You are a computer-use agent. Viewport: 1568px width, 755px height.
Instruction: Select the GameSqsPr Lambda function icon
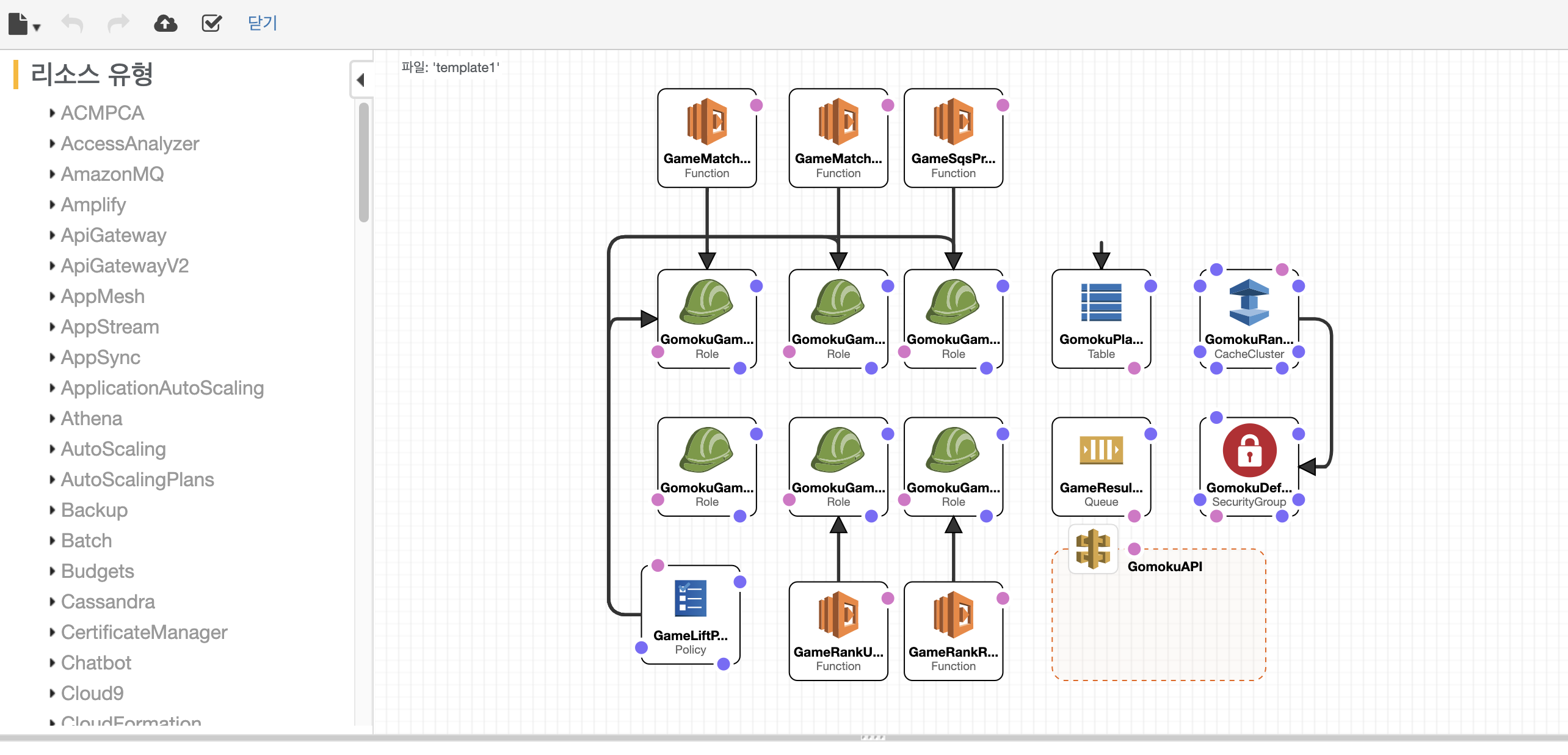coord(953,121)
